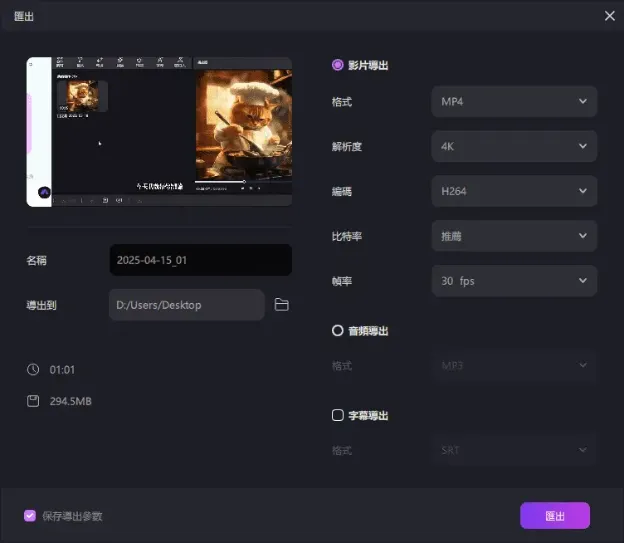Click the 名稱 label

pos(36,260)
